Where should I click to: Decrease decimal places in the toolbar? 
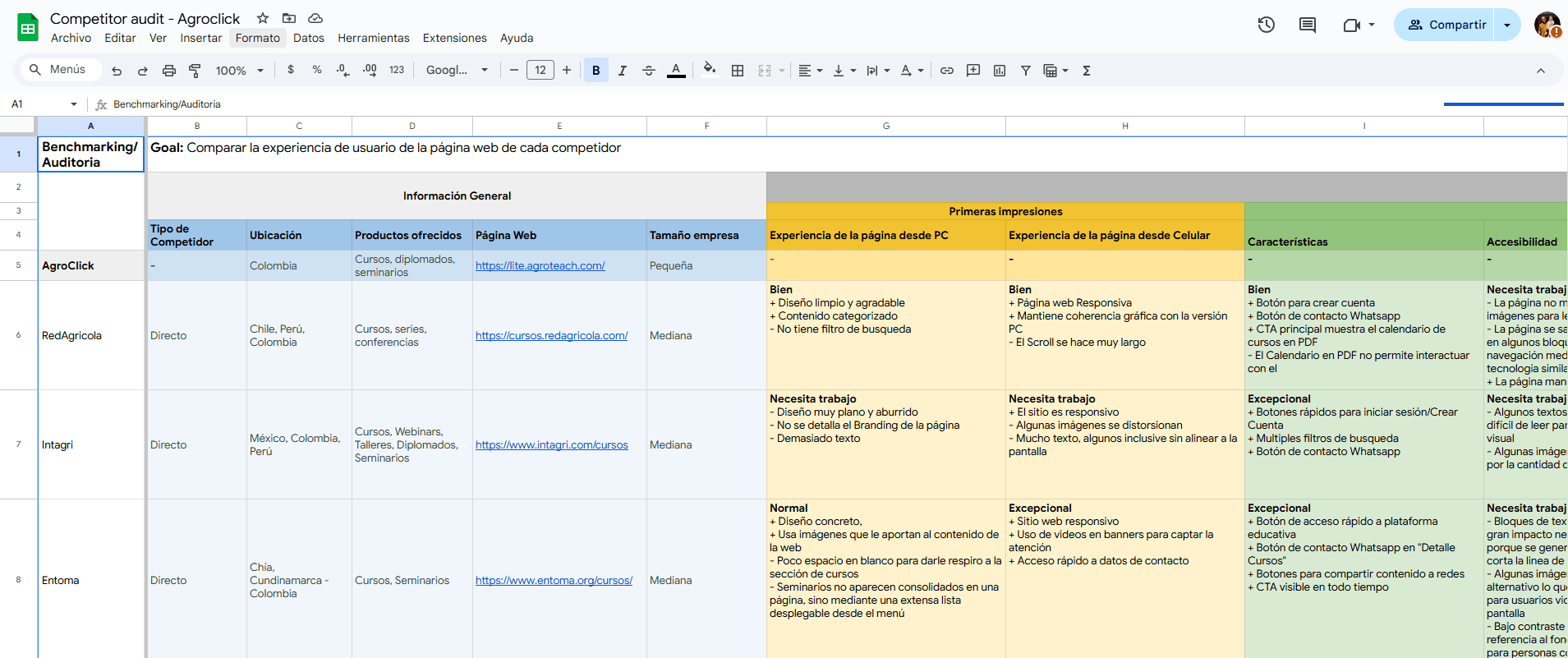click(343, 71)
